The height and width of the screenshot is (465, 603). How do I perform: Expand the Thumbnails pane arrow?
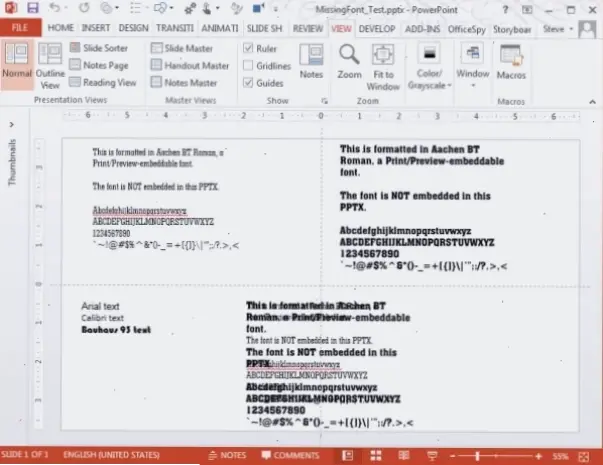[x=12, y=125]
